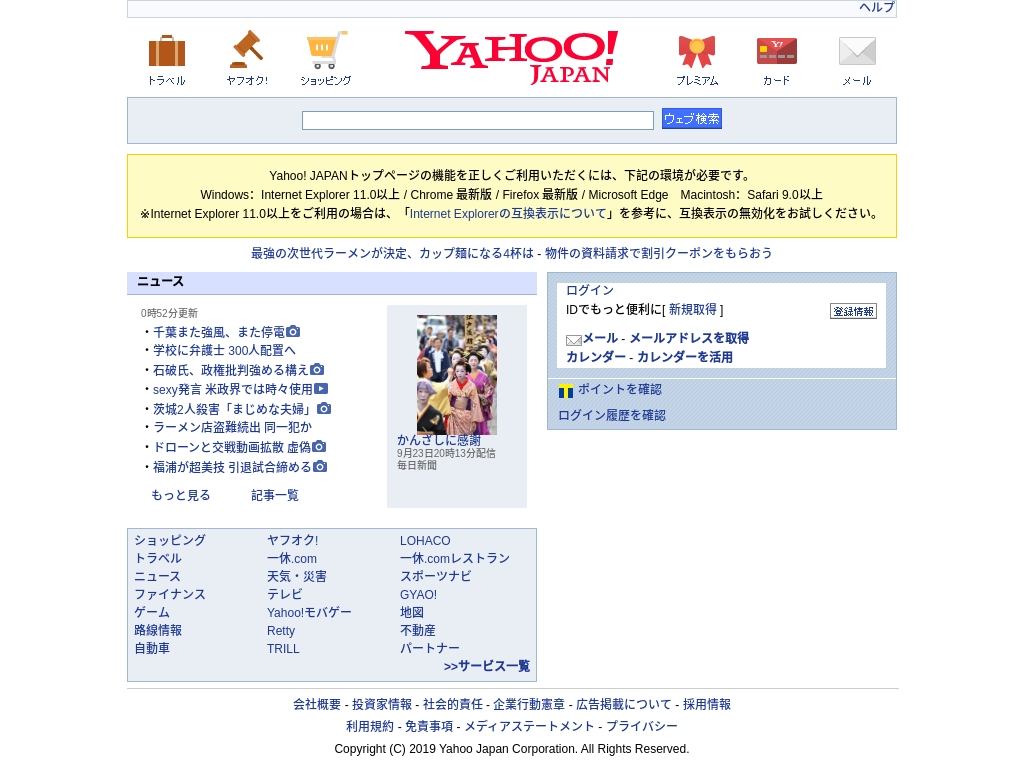Open headline ラーメン店盗難続出 同一犯か
This screenshot has width=1024, height=768.
[x=232, y=427]
